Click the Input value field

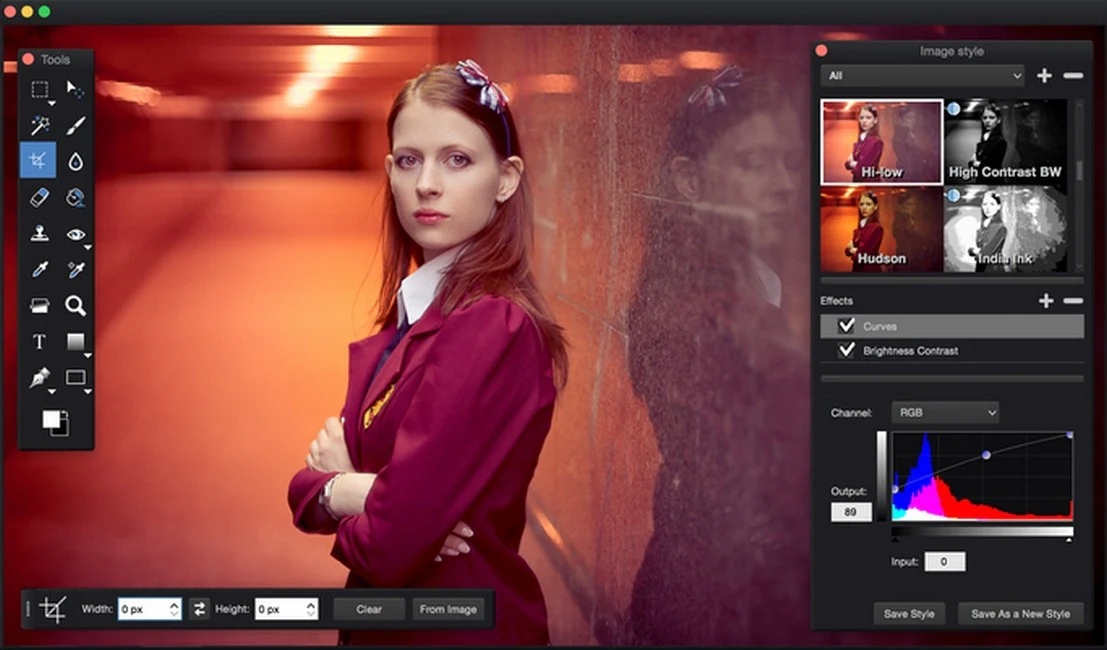945,562
